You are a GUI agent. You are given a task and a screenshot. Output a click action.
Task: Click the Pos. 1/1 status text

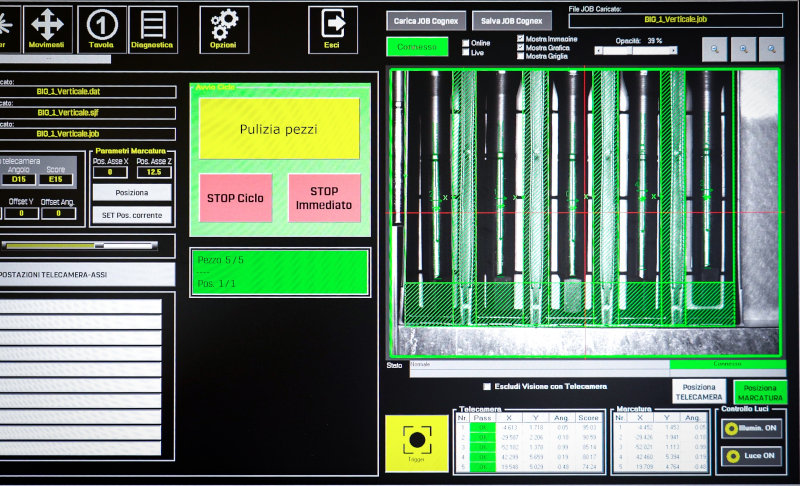tap(216, 284)
